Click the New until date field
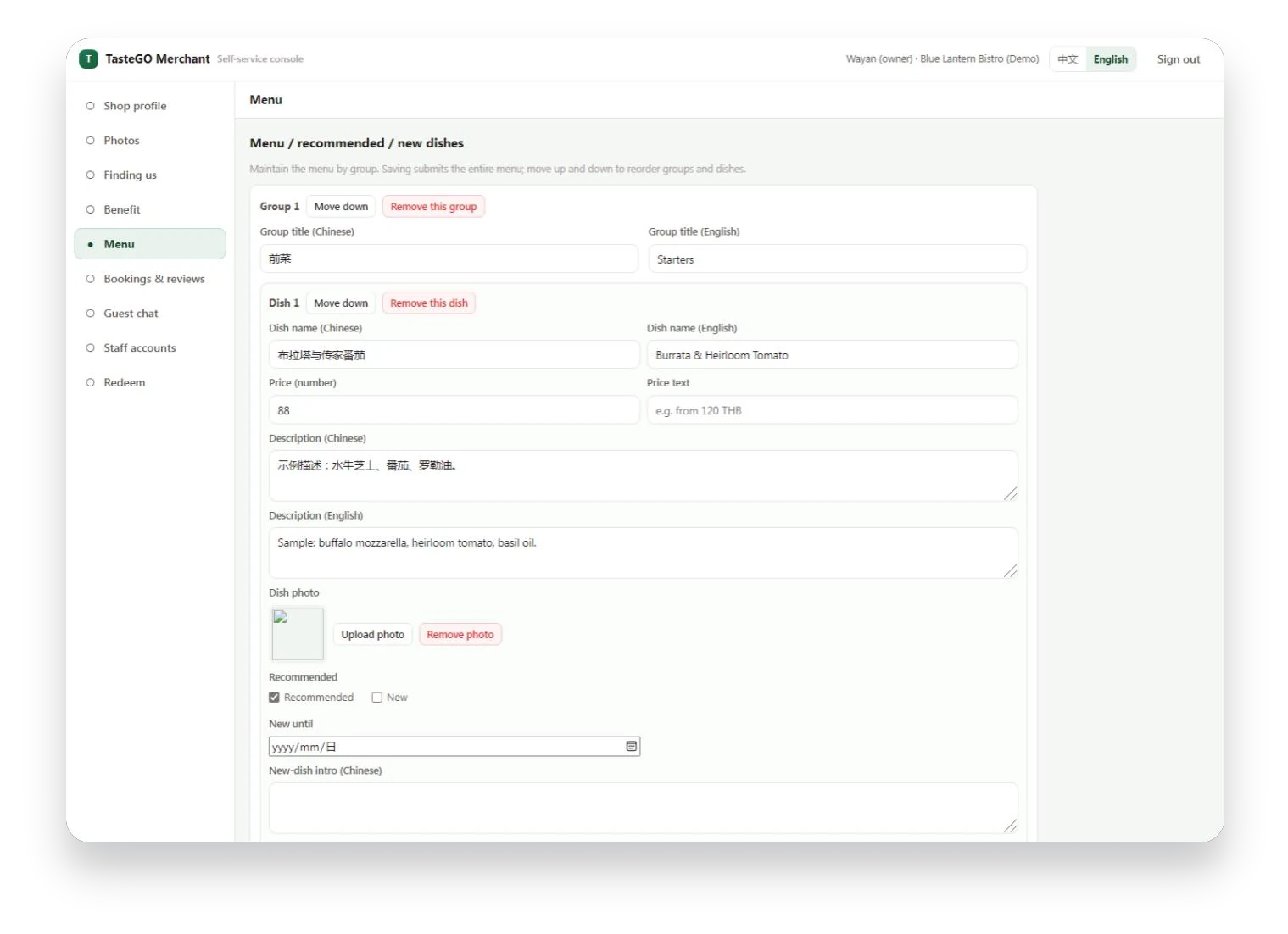Viewport: 1288px width, 934px height. [x=454, y=747]
